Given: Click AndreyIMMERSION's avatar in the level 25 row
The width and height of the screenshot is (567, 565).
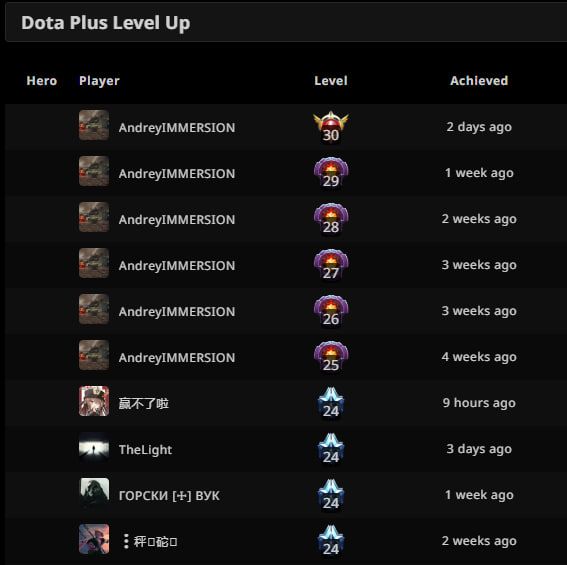Looking at the screenshot, I should click(94, 355).
